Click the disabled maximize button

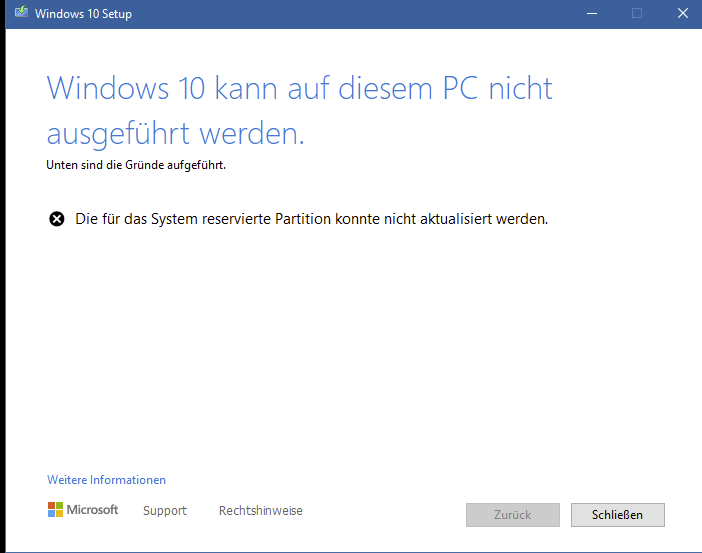[637, 13]
